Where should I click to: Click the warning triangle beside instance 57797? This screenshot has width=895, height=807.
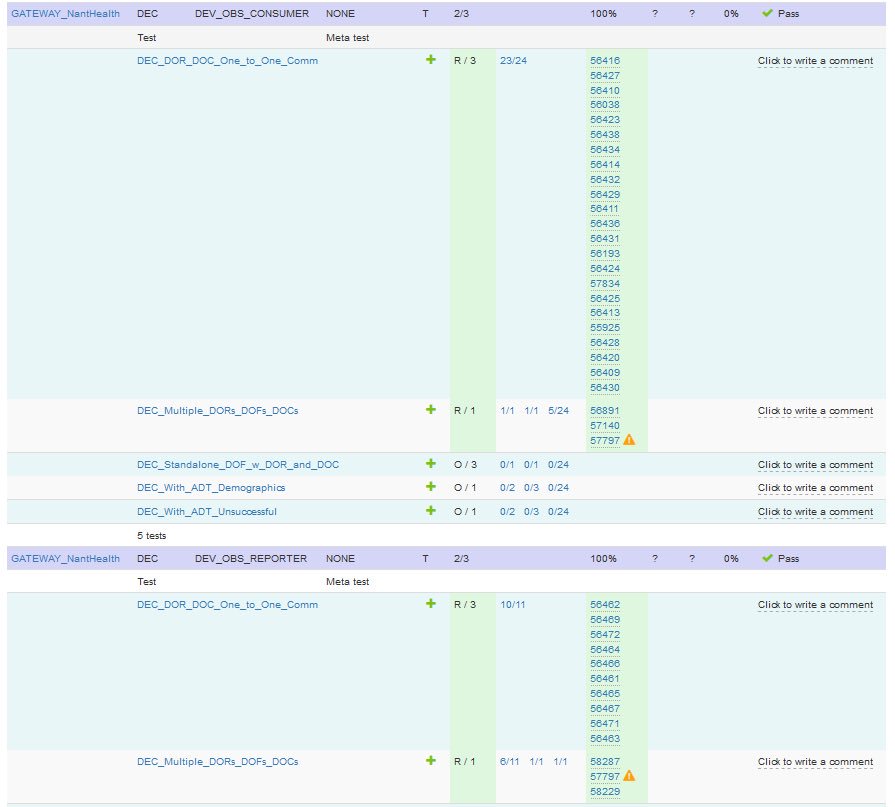(x=628, y=438)
